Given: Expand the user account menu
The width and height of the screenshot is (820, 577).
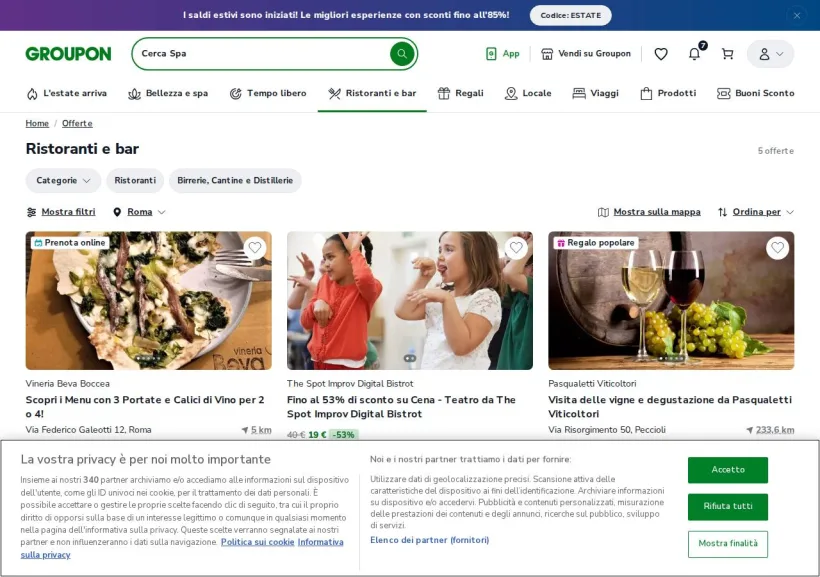Looking at the screenshot, I should click(x=770, y=54).
